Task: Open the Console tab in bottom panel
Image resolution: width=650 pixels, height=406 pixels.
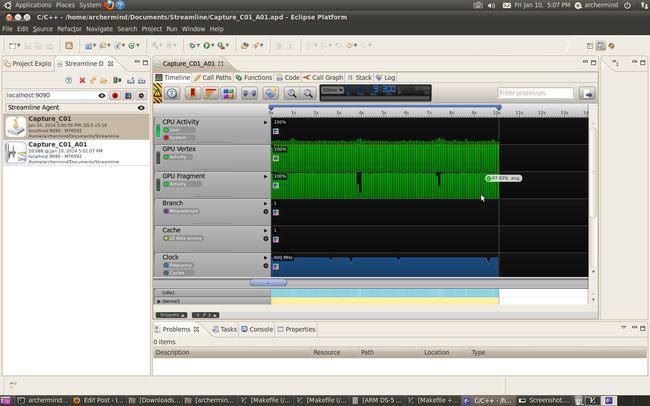Action: pos(257,329)
